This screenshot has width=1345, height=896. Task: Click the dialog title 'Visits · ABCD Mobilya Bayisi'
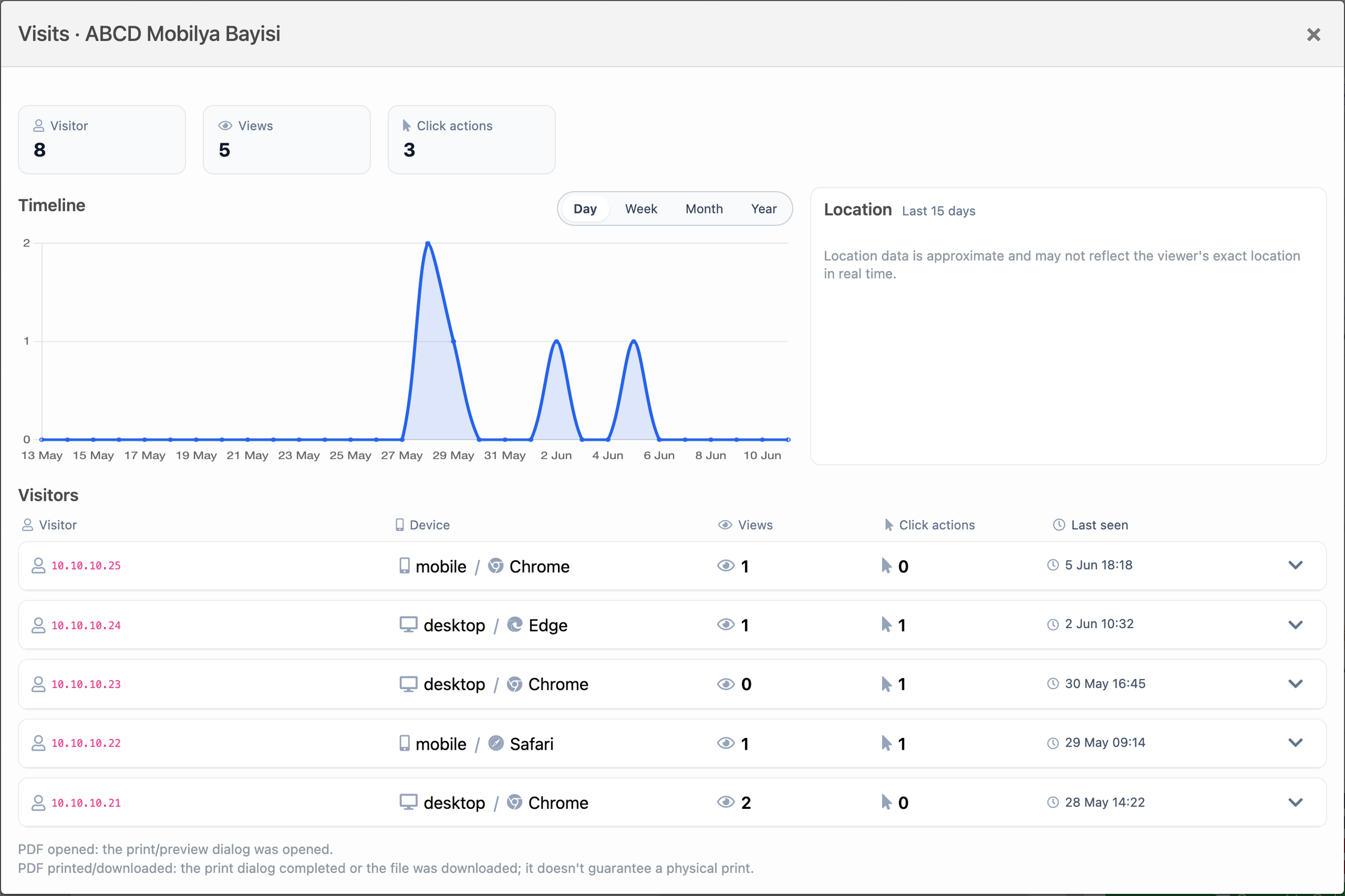149,34
